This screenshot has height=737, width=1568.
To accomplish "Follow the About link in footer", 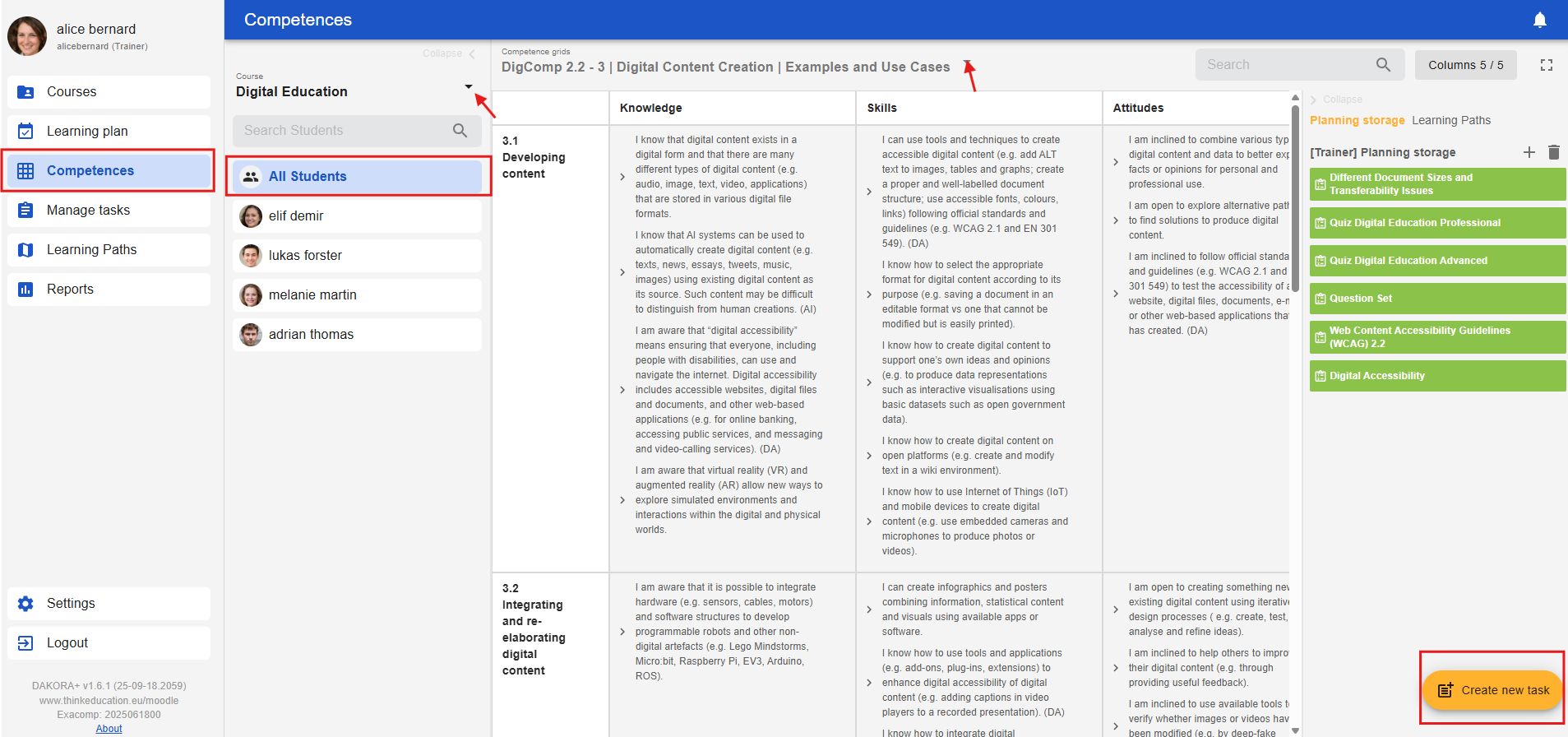I will (109, 729).
